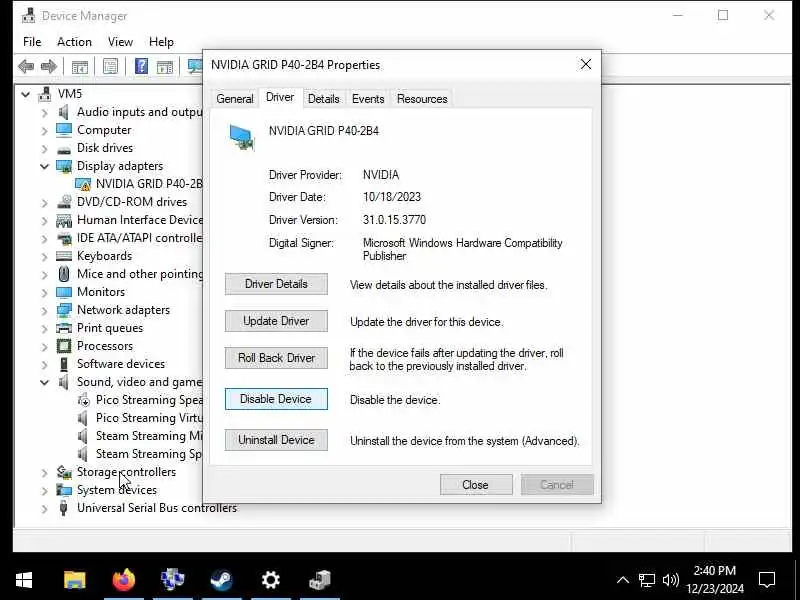Click the Print queues printer icon

[x=64, y=328]
